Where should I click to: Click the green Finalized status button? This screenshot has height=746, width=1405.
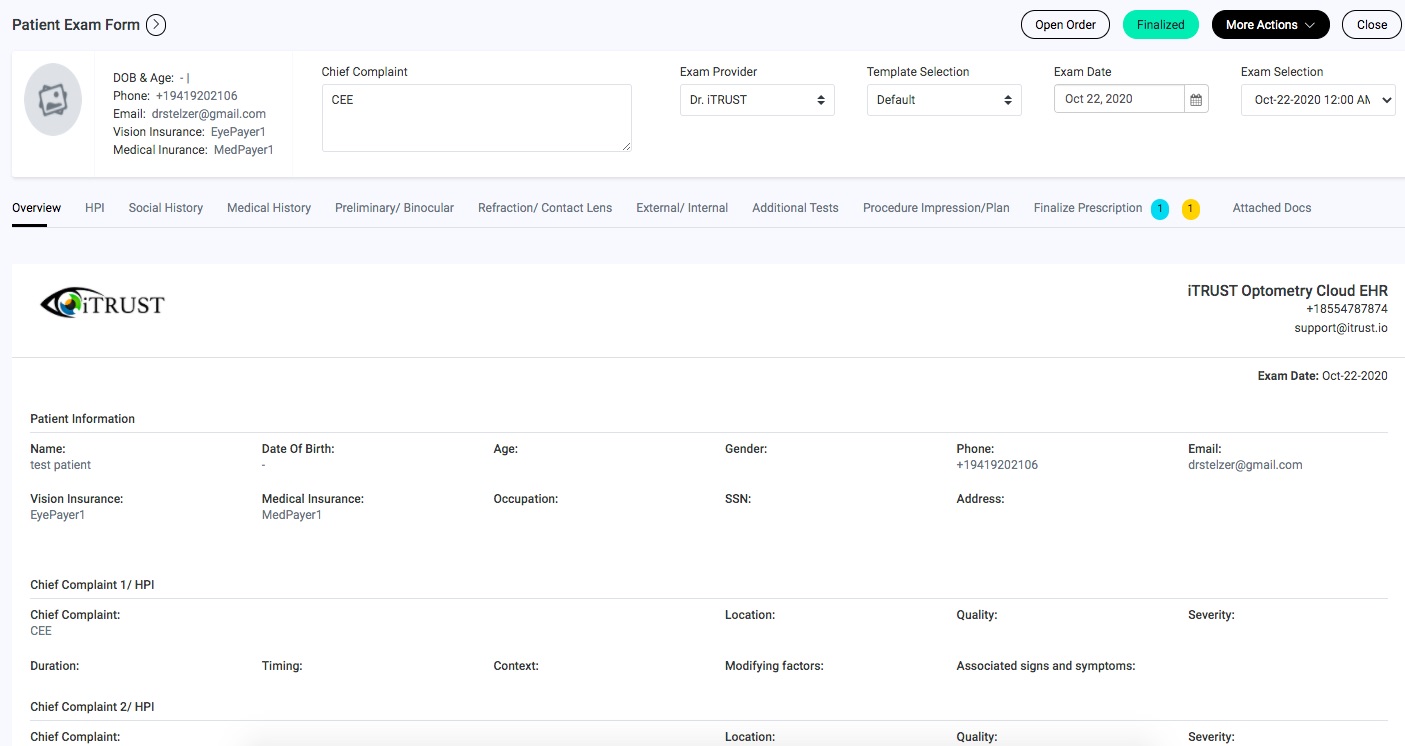tap(1161, 24)
